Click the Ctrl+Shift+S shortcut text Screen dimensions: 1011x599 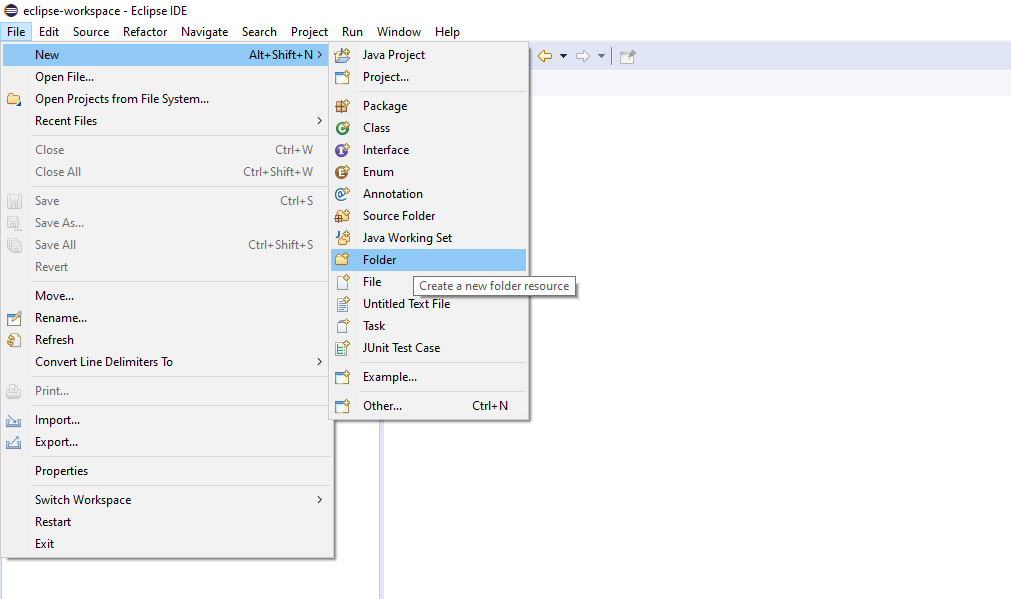(x=280, y=245)
